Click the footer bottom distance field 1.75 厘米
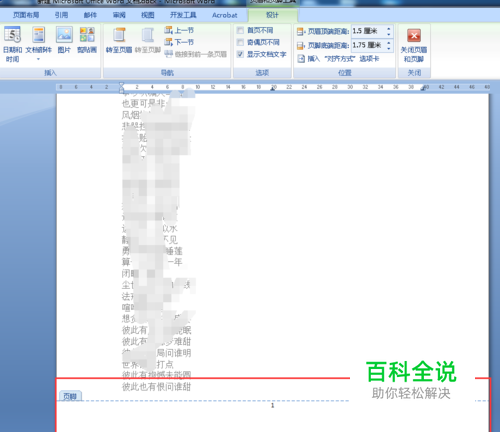500x432 pixels. pos(368,45)
